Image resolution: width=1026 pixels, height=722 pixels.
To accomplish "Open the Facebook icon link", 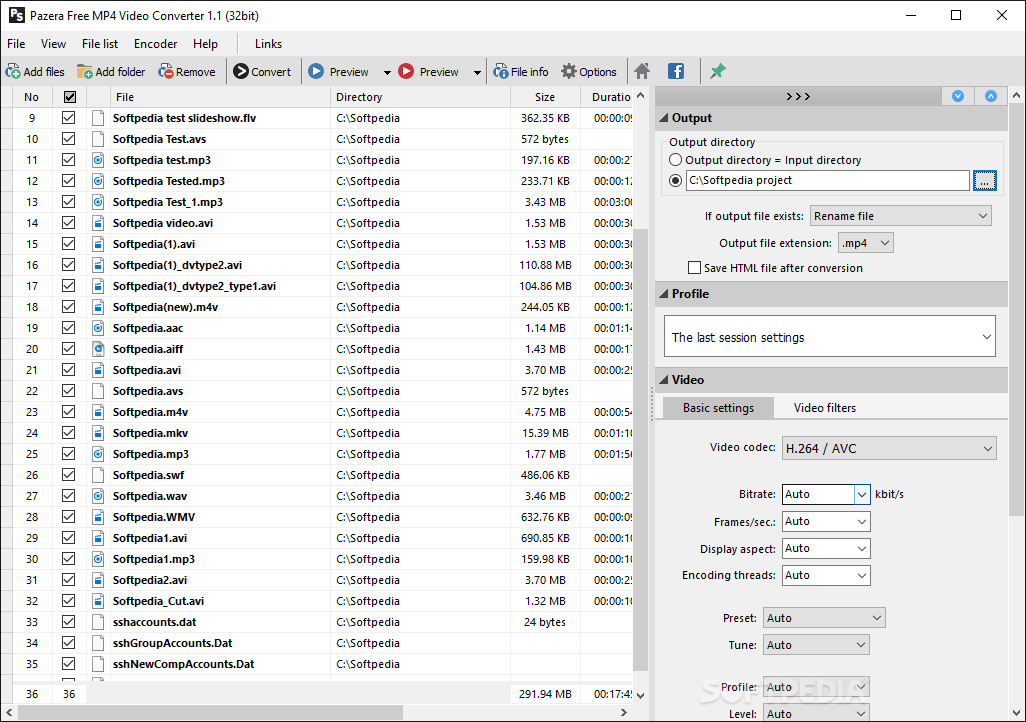I will point(676,71).
